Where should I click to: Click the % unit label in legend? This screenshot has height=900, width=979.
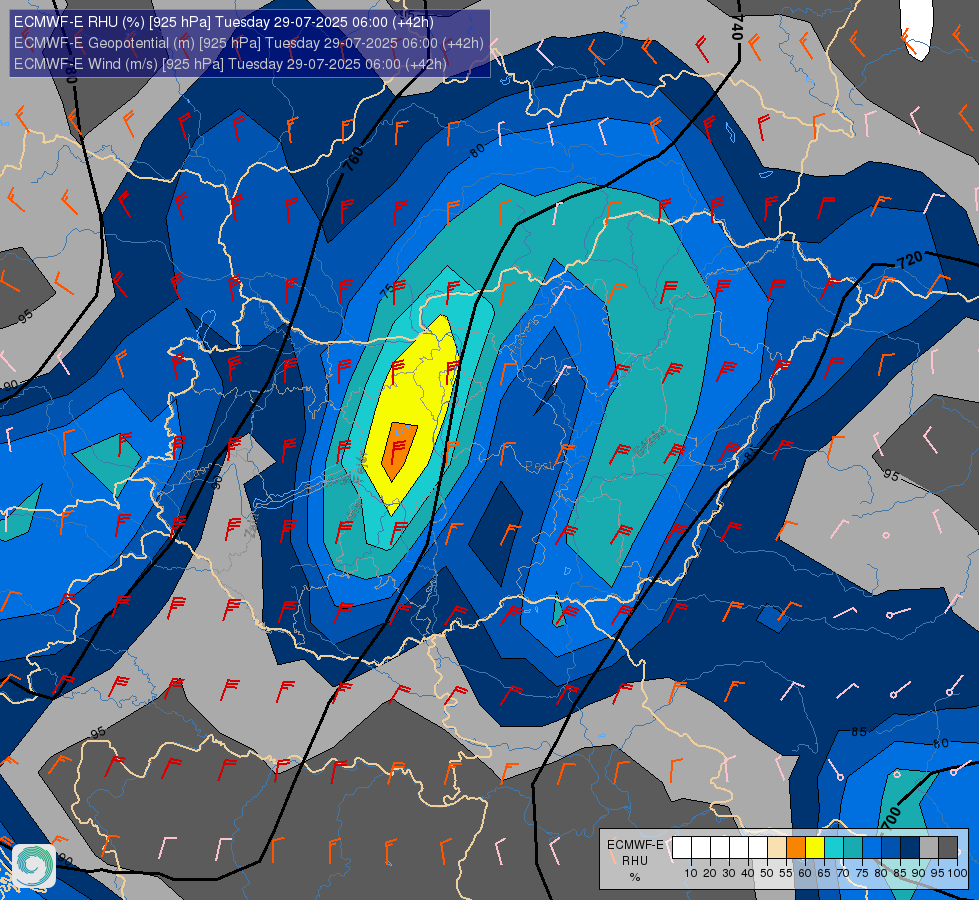click(x=635, y=877)
